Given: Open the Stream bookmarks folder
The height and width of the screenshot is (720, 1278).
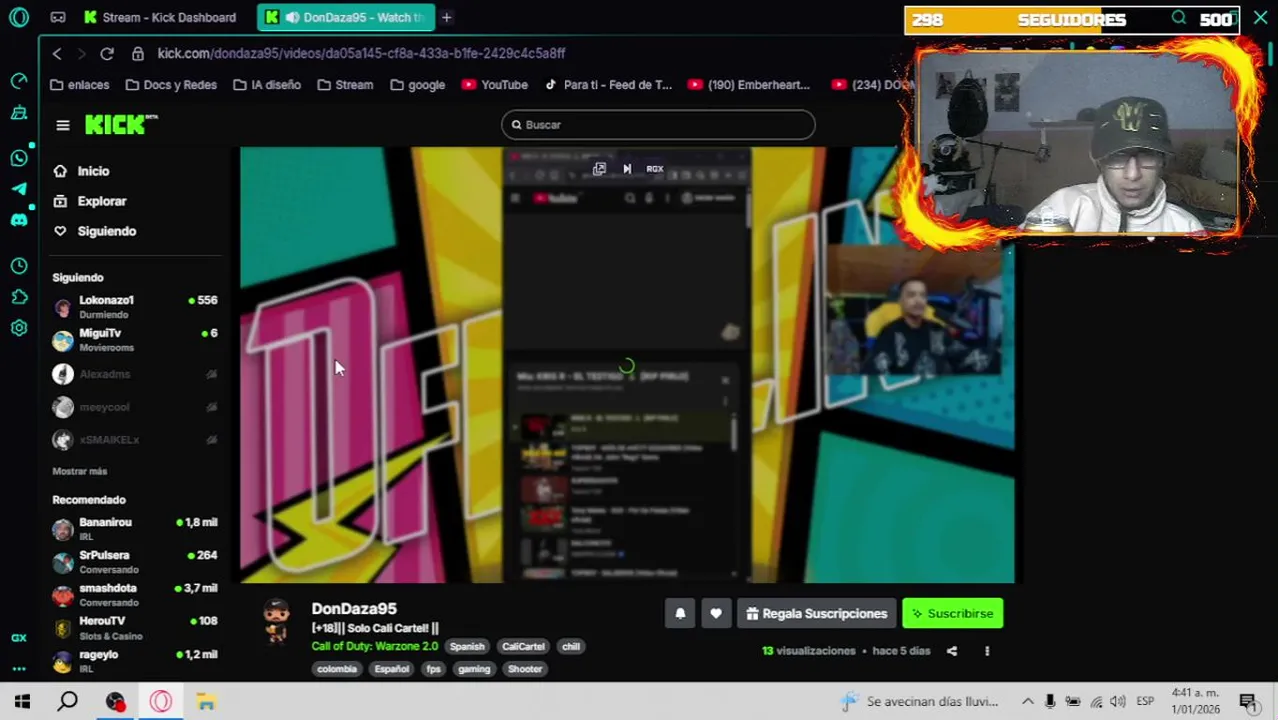Looking at the screenshot, I should [x=345, y=85].
